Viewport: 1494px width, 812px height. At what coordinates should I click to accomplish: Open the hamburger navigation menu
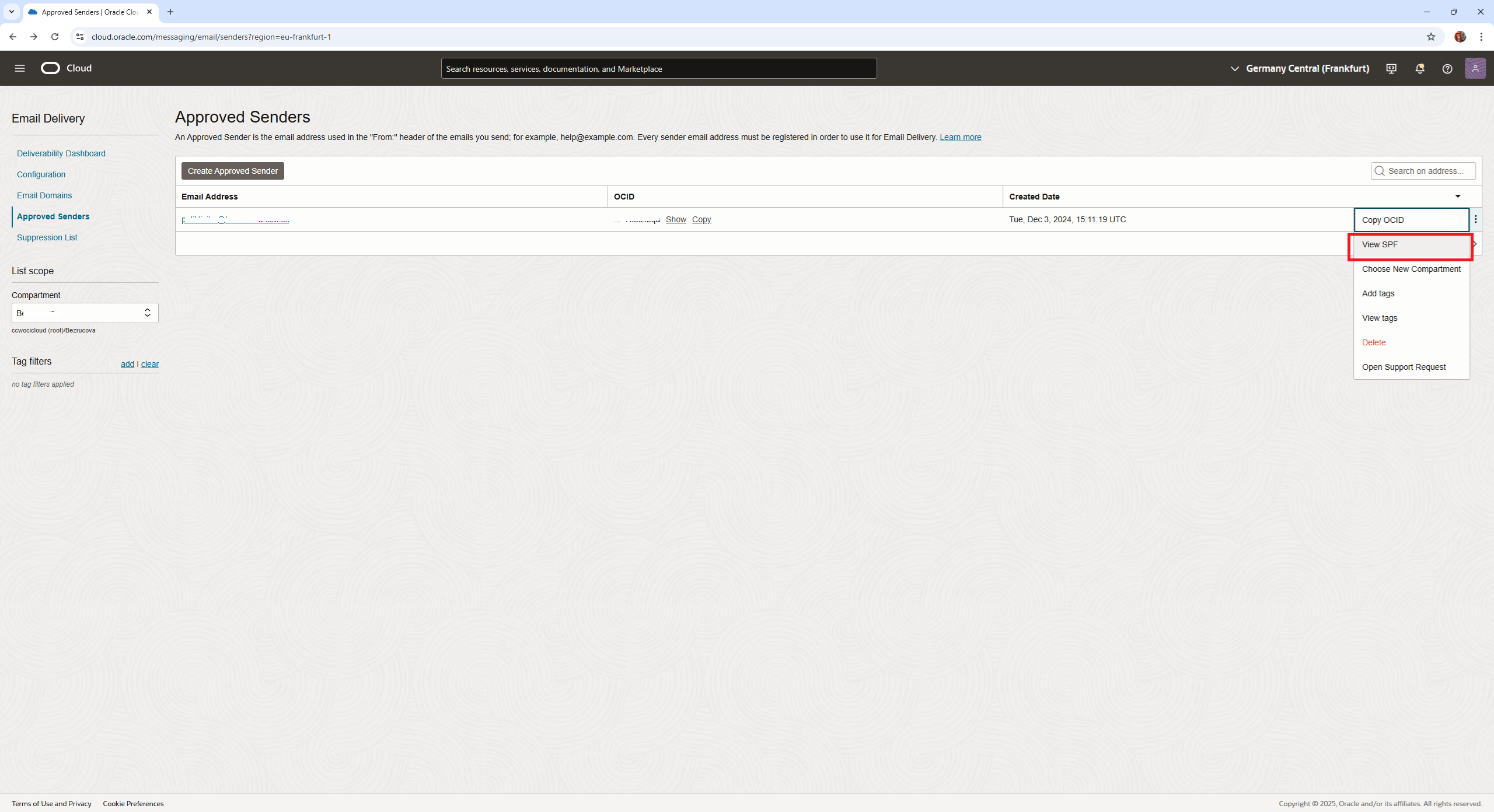click(20, 68)
